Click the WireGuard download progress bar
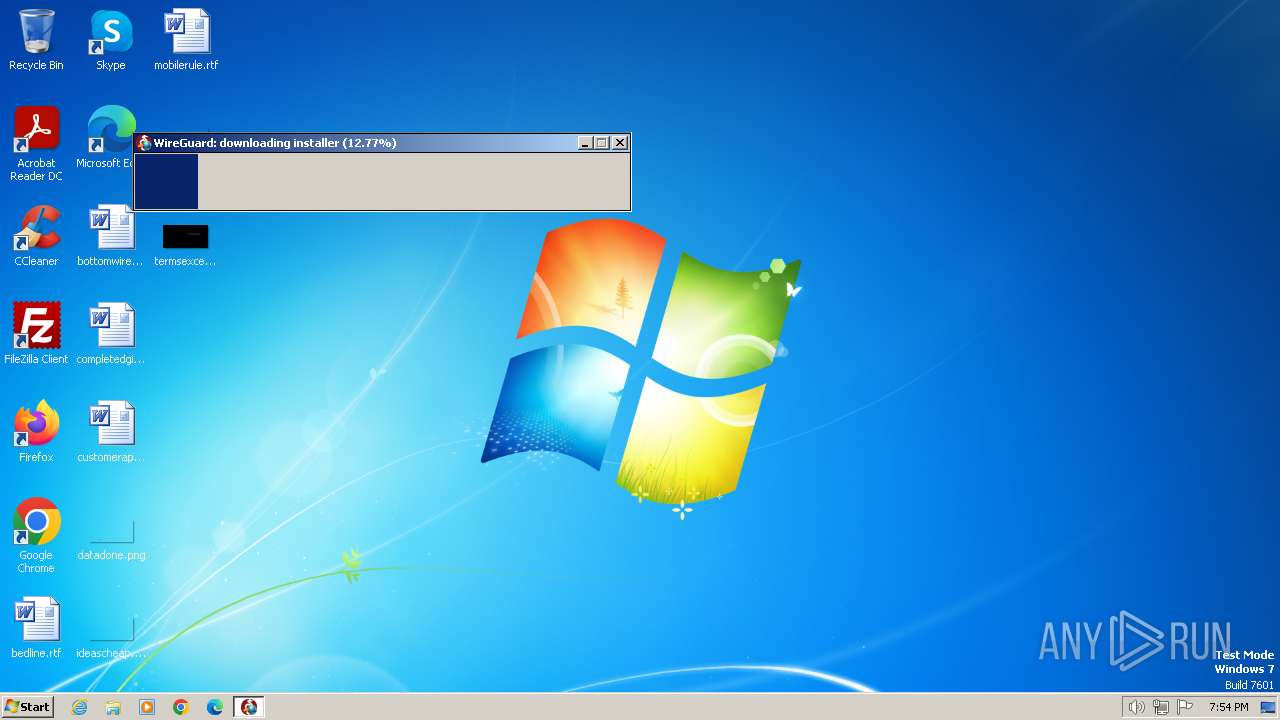Viewport: 1280px width, 720px height. click(382, 181)
